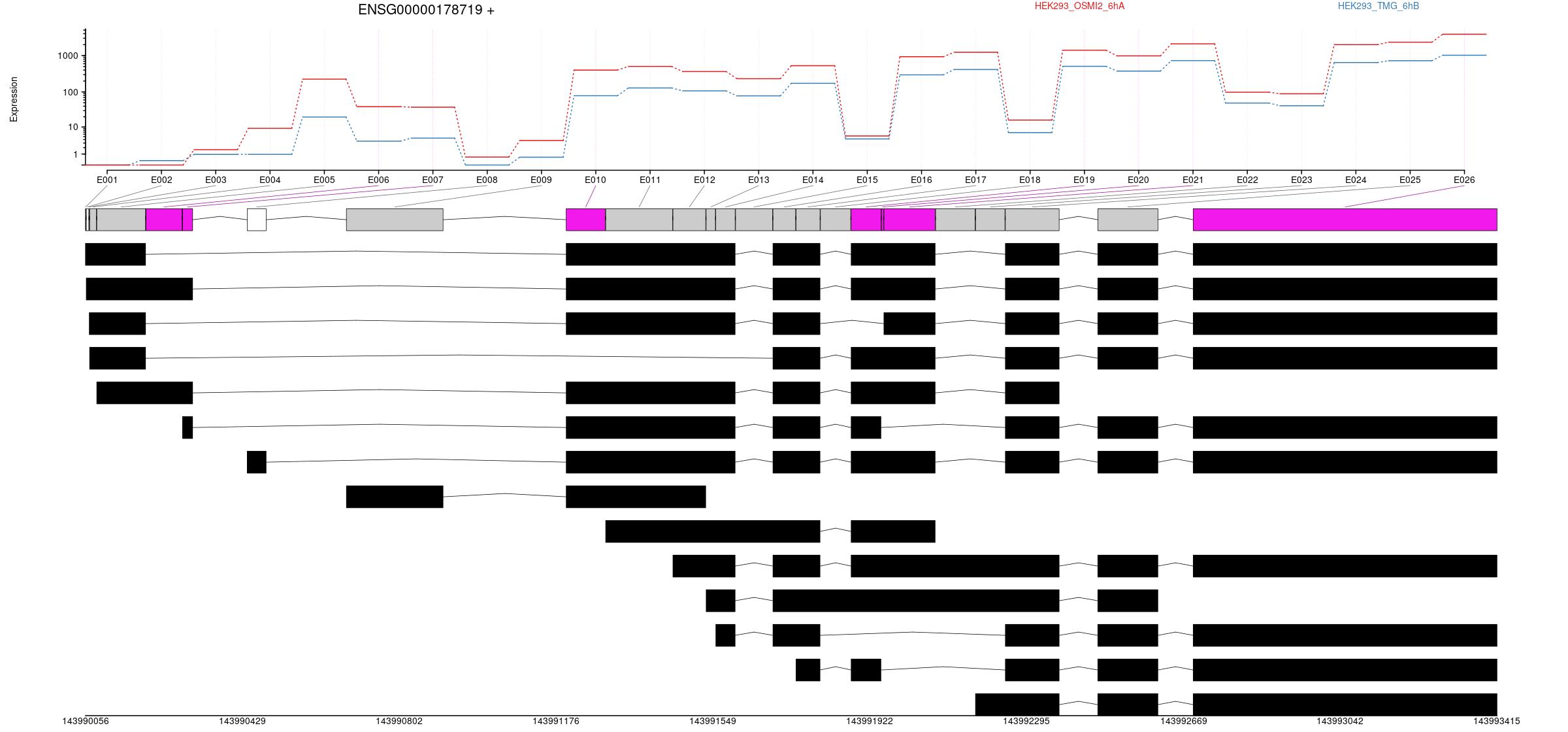This screenshot has height=732, width=1568.
Task: Select the white exon box in gene model
Action: tap(257, 220)
